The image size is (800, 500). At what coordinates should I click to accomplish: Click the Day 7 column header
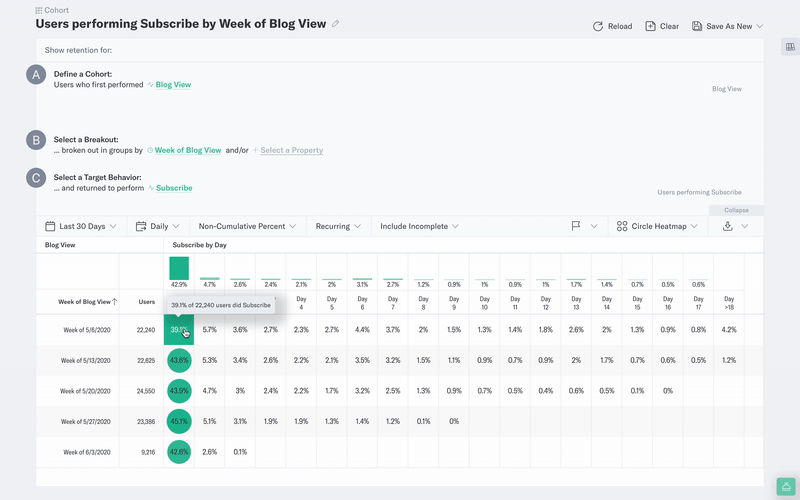(393, 303)
